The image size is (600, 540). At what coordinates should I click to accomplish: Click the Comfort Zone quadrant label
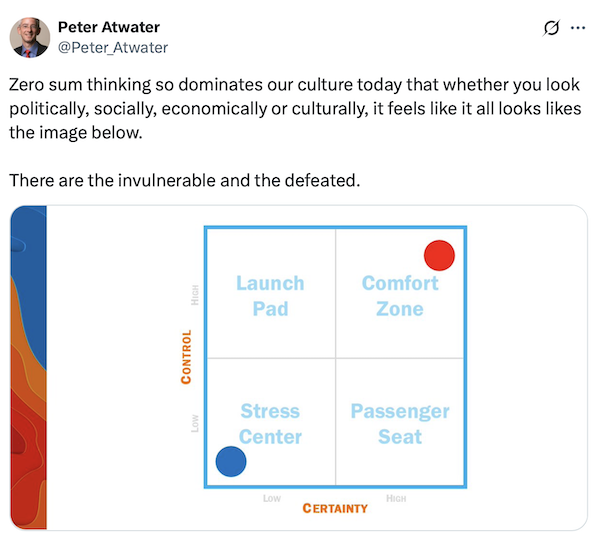coord(400,296)
